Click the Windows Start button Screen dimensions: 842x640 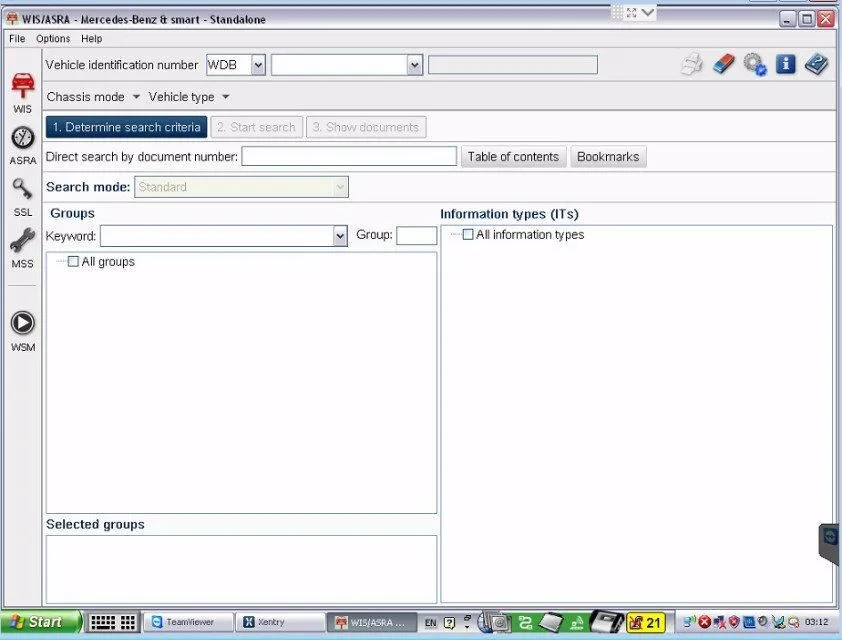click(40, 622)
